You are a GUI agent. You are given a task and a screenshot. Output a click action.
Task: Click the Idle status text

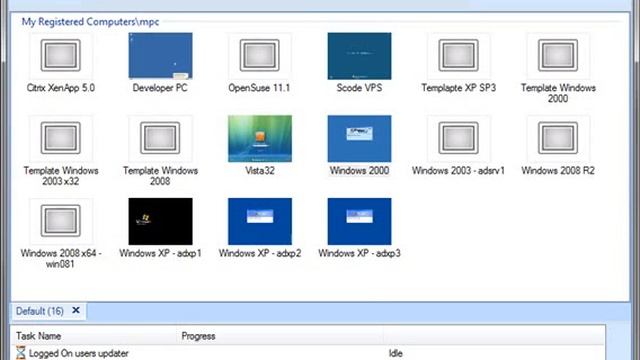click(396, 353)
